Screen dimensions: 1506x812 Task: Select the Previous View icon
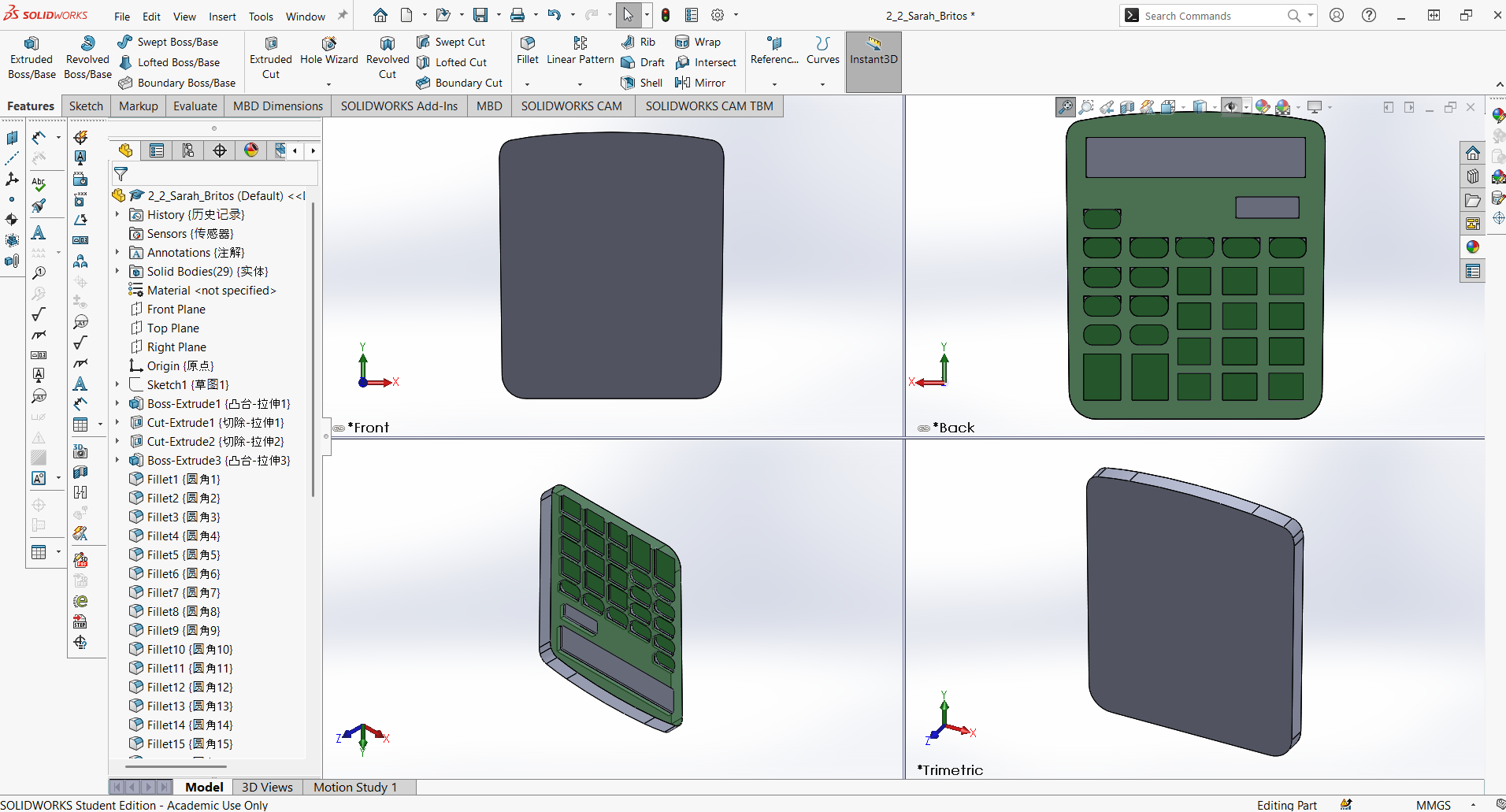[1107, 107]
